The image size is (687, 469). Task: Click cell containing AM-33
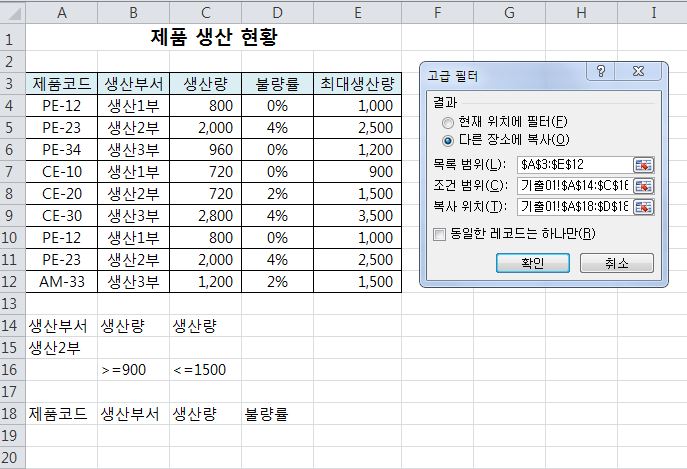(x=62, y=282)
